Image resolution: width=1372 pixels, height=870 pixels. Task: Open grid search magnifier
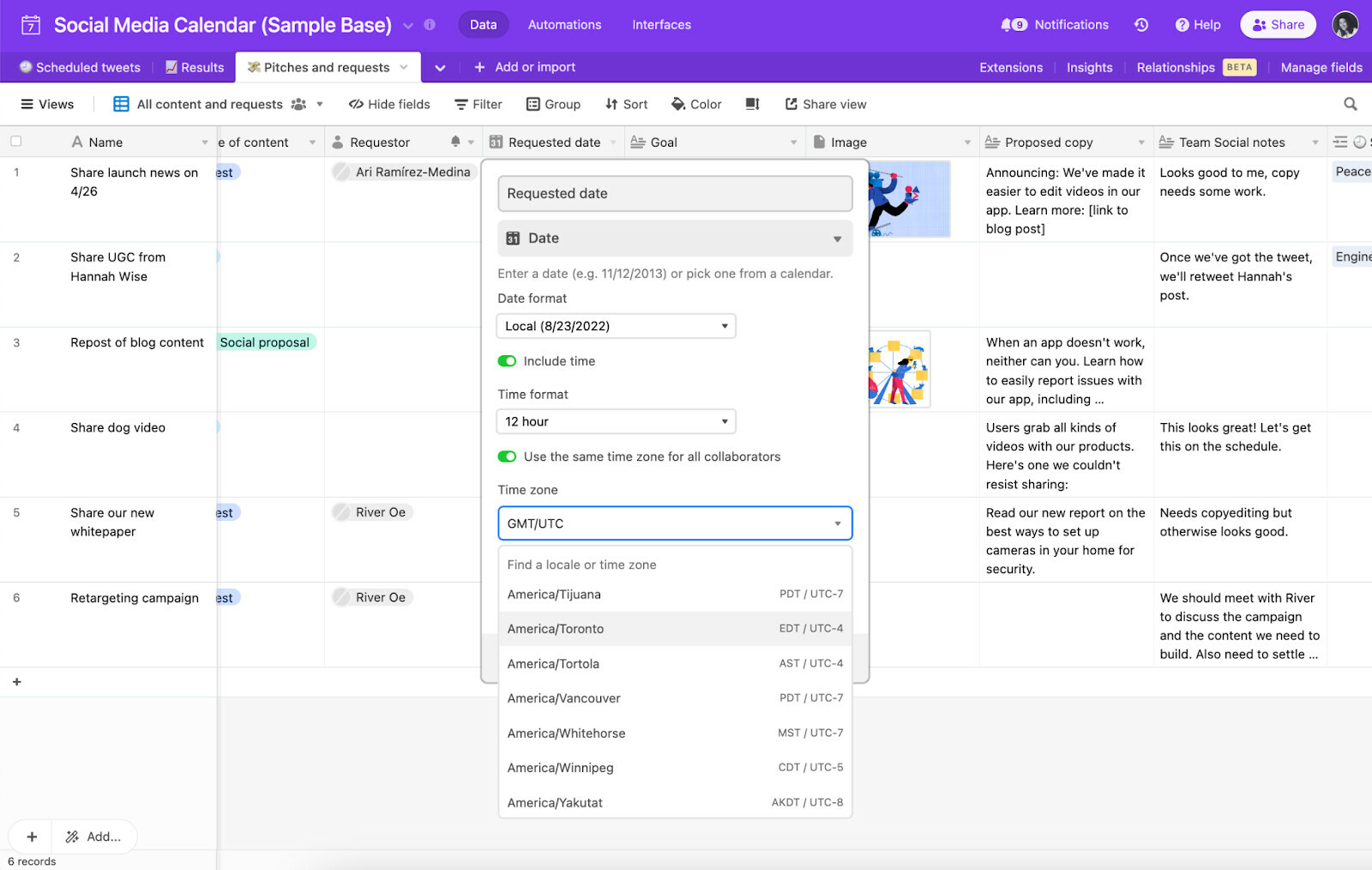pyautogui.click(x=1350, y=104)
